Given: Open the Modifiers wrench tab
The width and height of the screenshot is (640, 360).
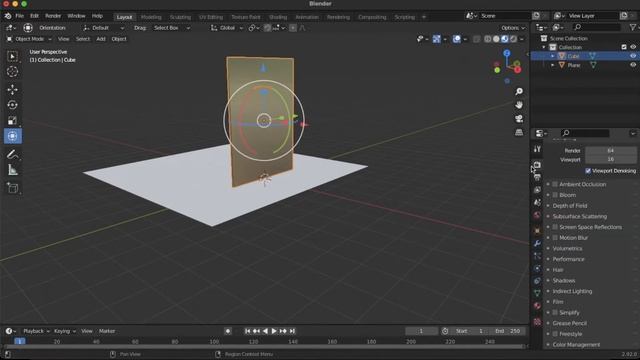Looking at the screenshot, I should point(537,244).
